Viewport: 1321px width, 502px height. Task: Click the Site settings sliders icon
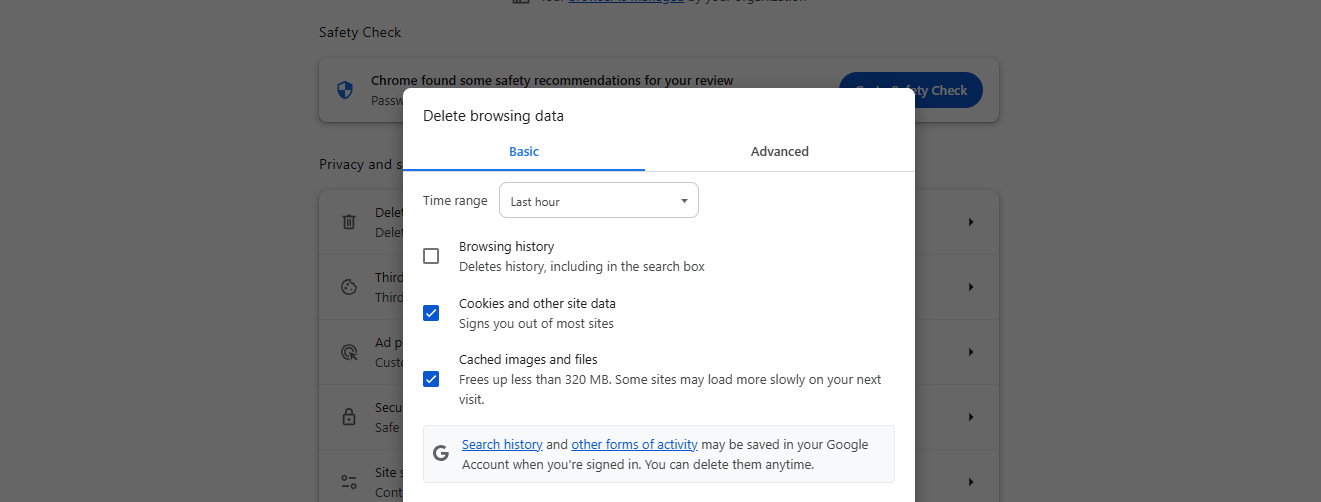tap(349, 482)
